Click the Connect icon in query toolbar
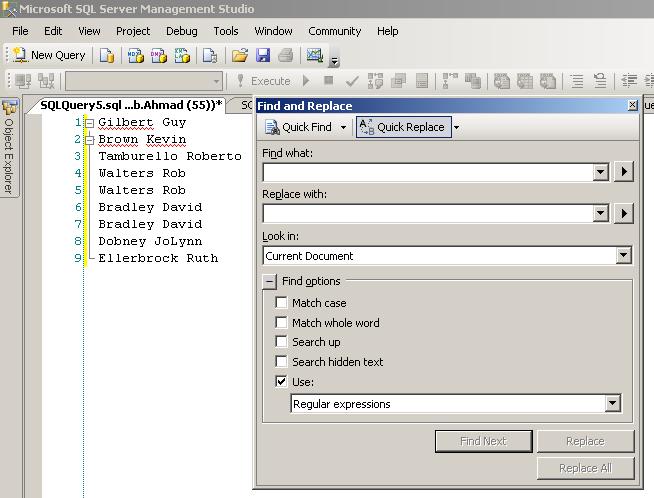654x498 pixels. 23,80
